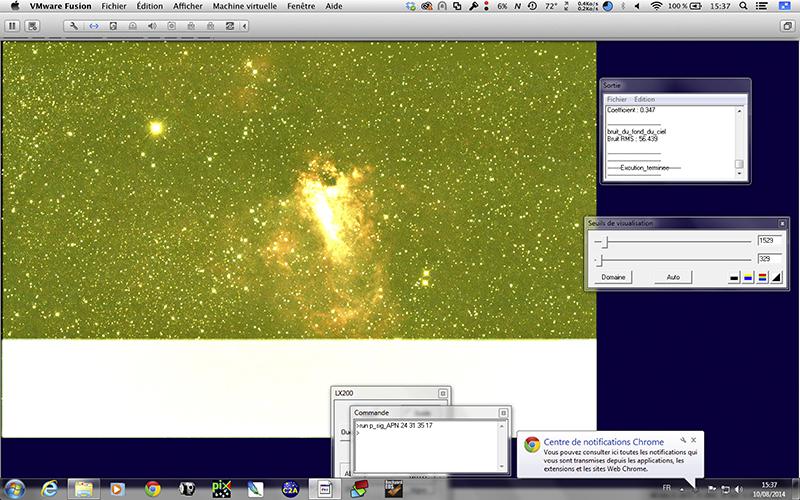Open the Fichier menu in VMware Fusion
800x500 pixels.
point(114,6)
